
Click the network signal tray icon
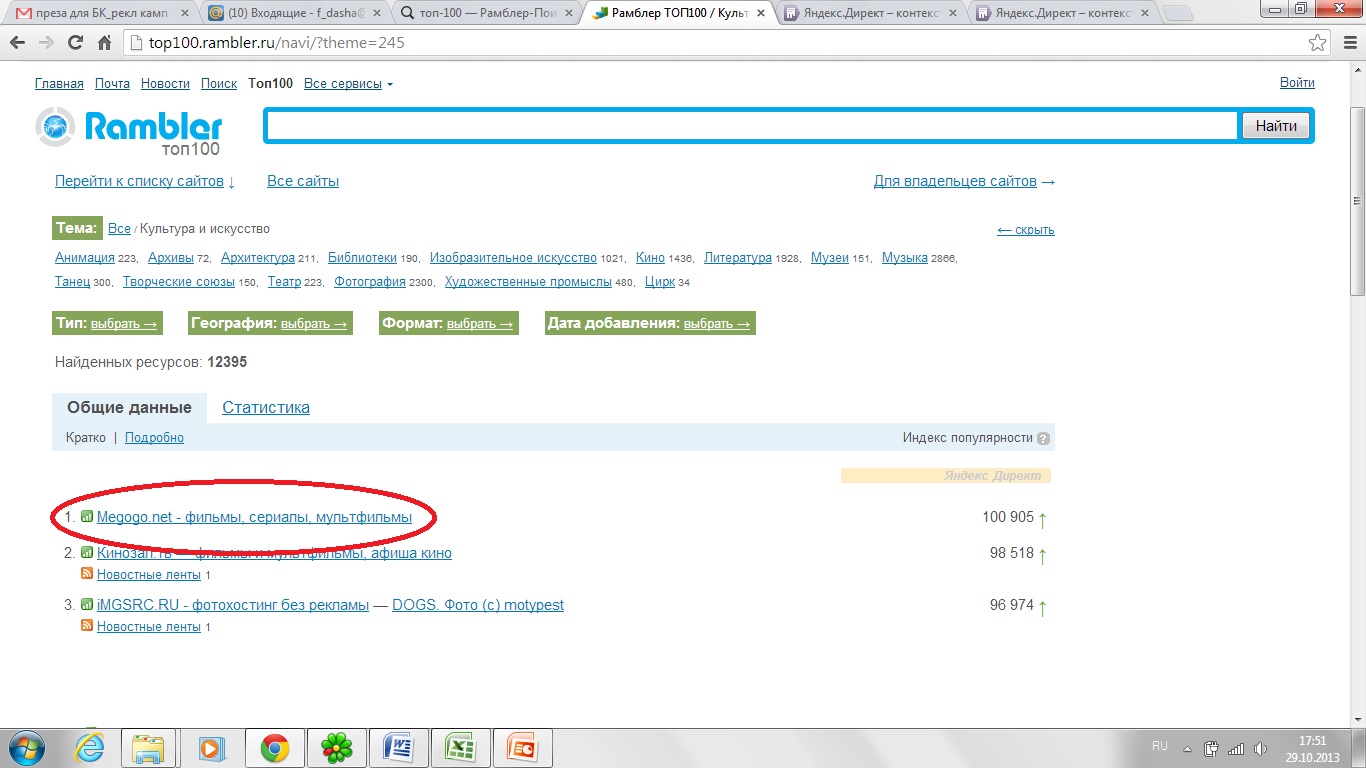click(x=1236, y=748)
